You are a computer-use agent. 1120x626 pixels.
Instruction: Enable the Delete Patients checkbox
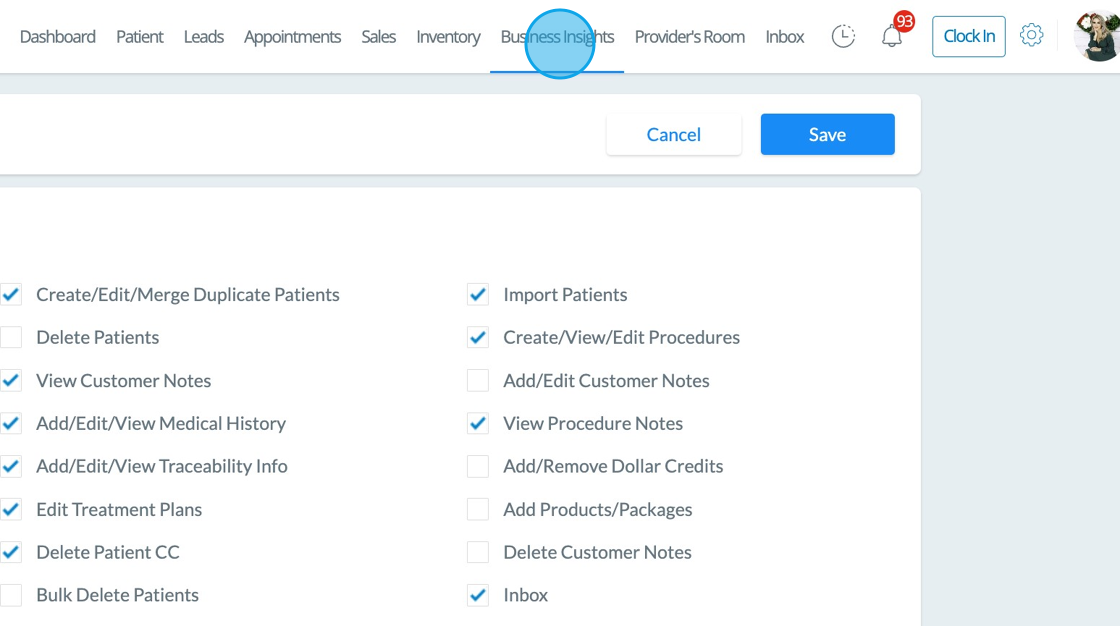[x=11, y=338]
